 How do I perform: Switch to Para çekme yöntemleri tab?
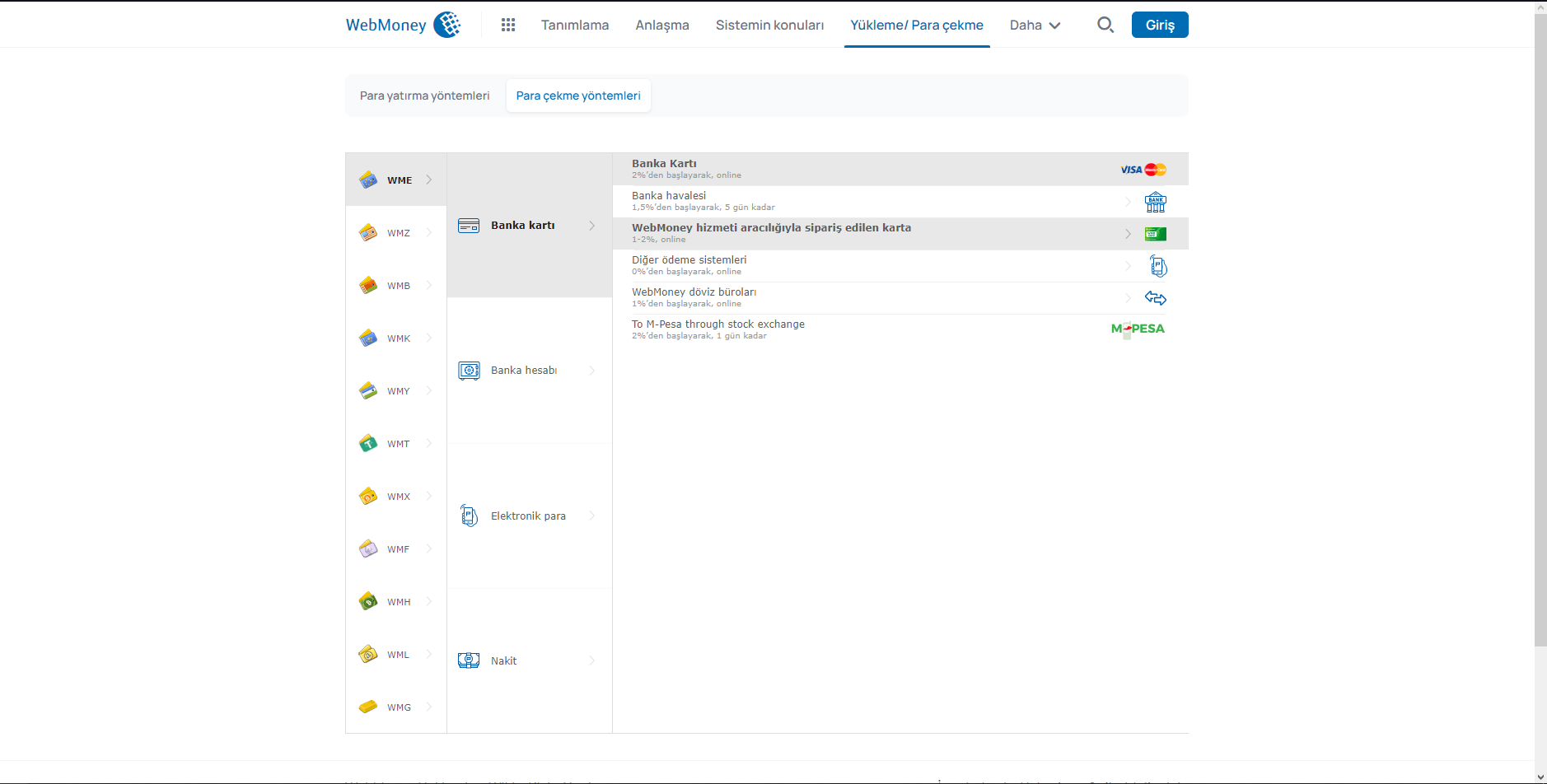pyautogui.click(x=578, y=96)
